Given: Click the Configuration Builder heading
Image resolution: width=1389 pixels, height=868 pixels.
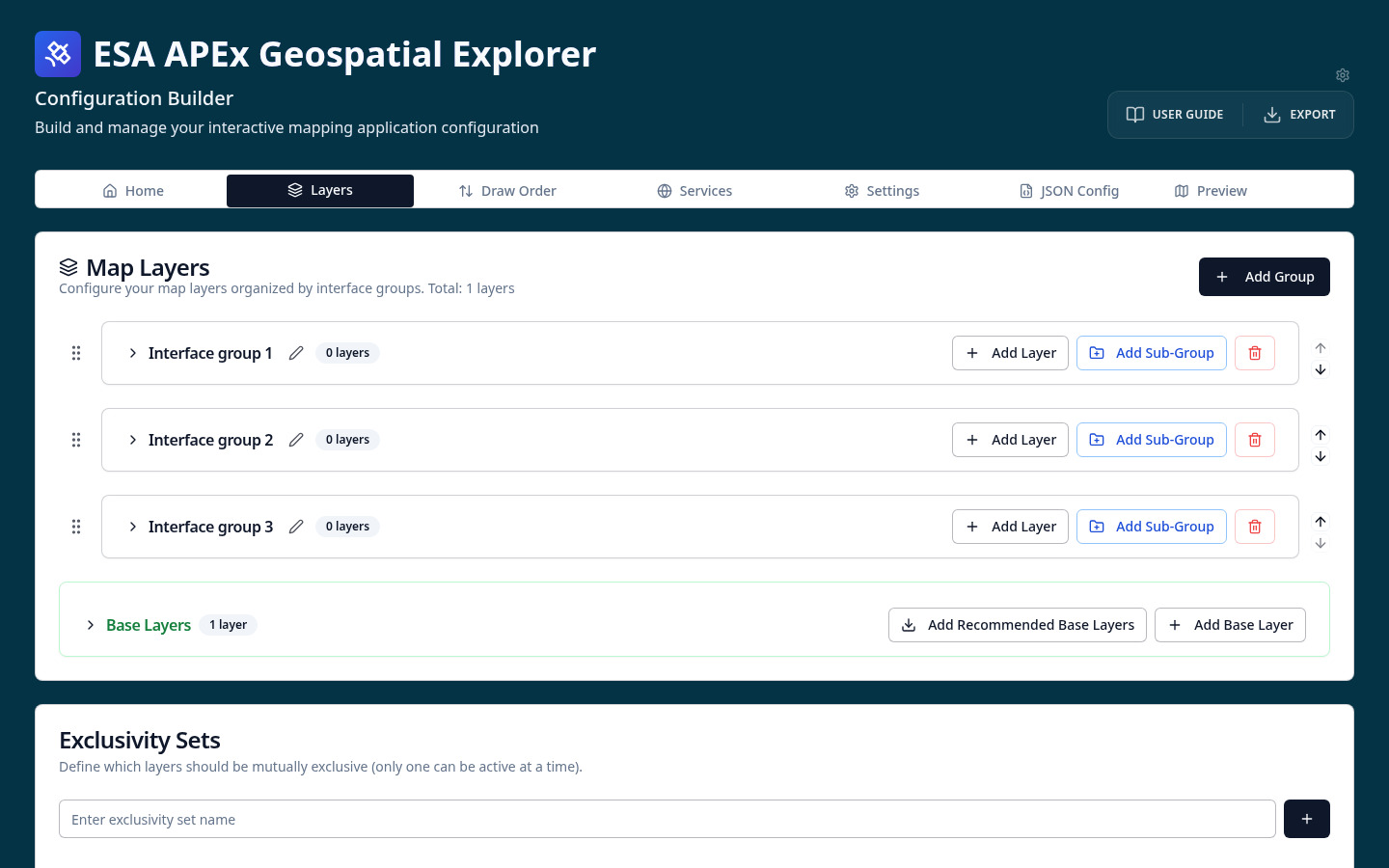Looking at the screenshot, I should point(134,98).
